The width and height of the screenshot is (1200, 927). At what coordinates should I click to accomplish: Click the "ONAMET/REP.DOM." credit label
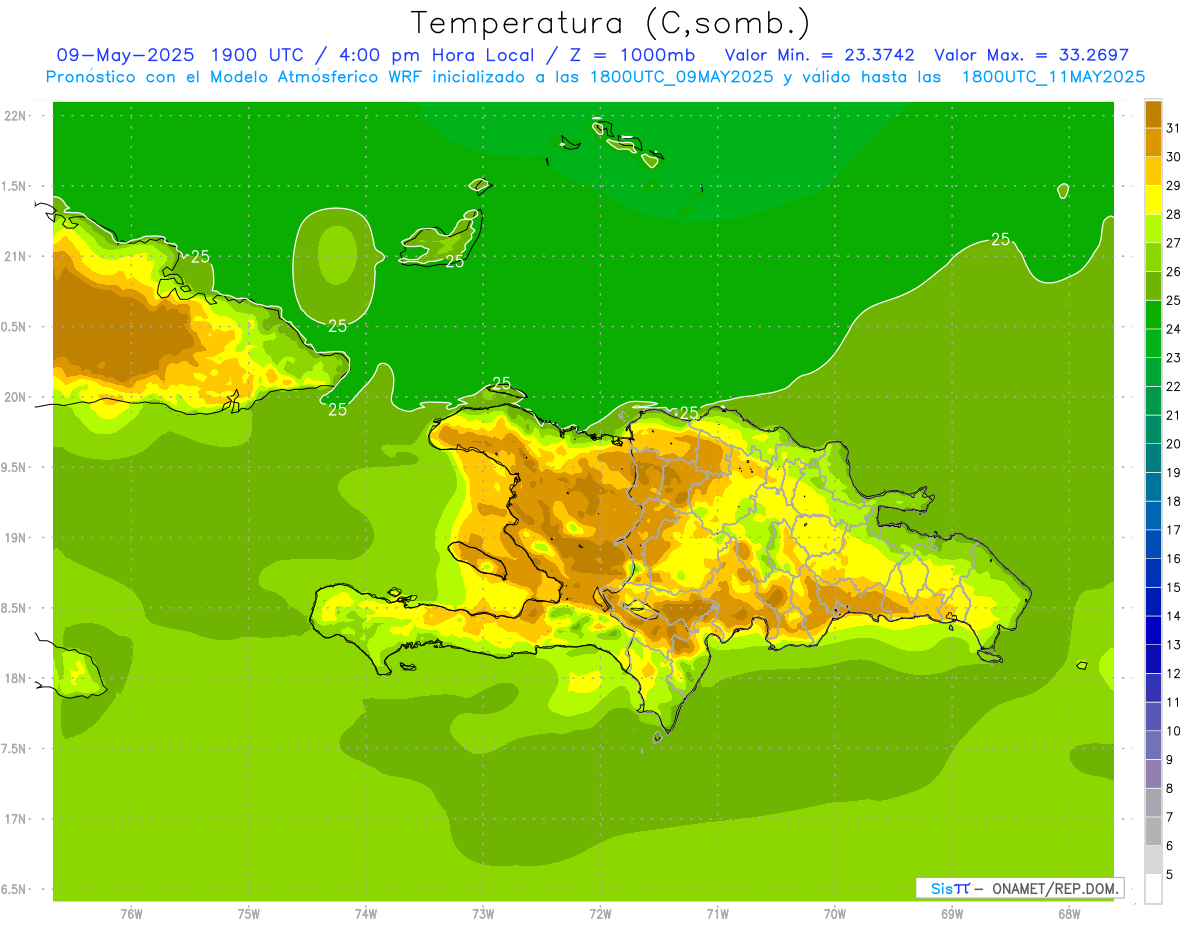point(1053,888)
